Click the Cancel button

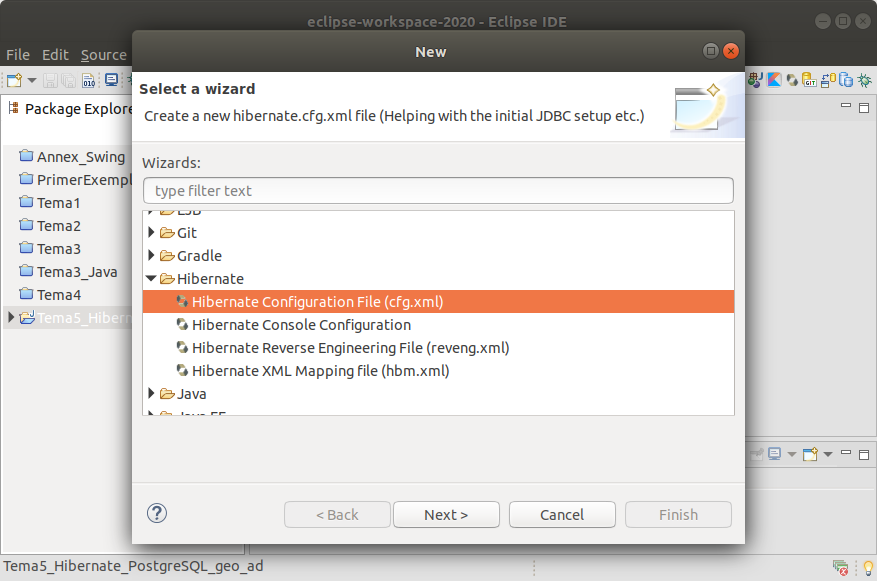tap(562, 514)
